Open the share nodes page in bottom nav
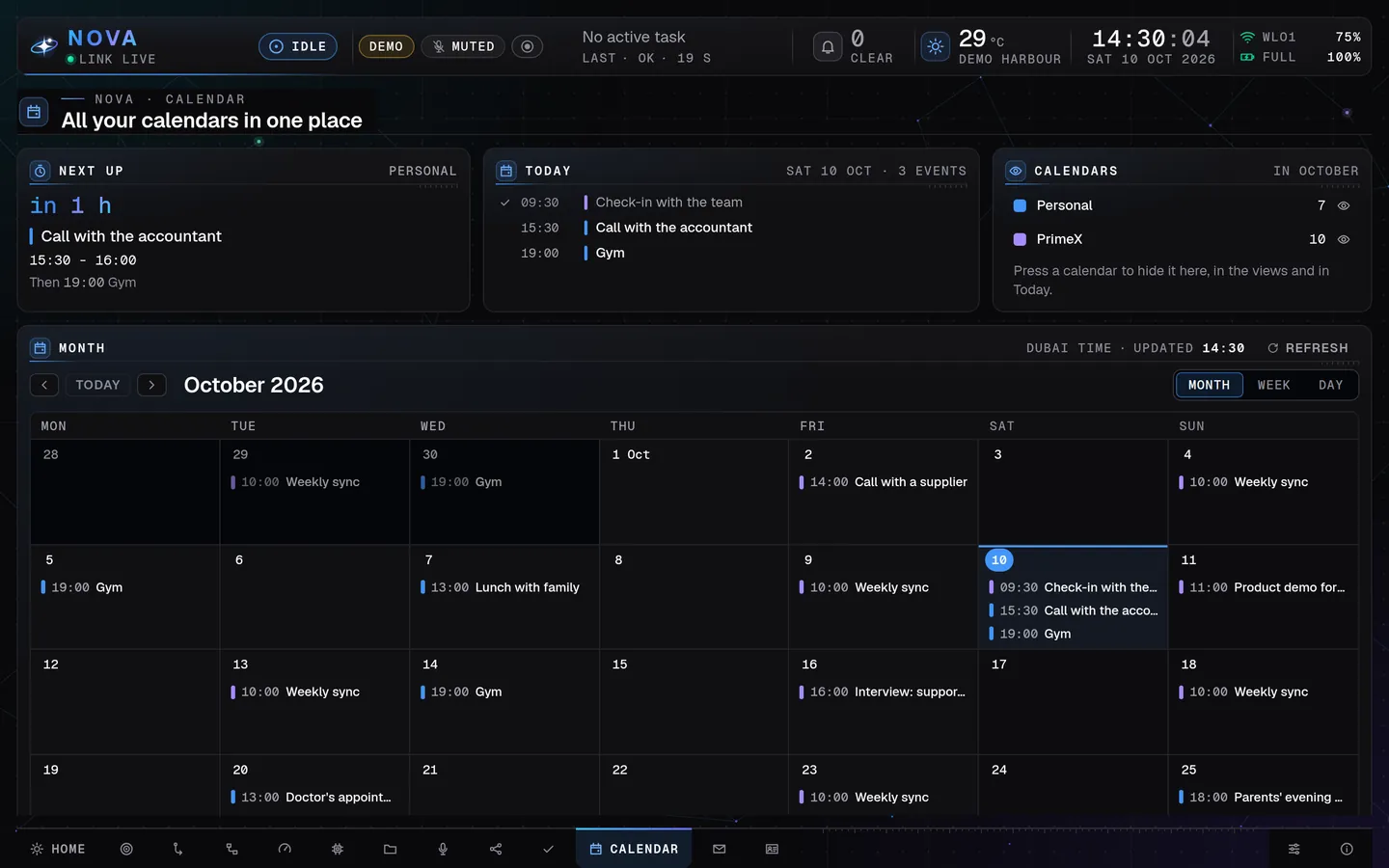This screenshot has width=1389, height=868. 496,849
